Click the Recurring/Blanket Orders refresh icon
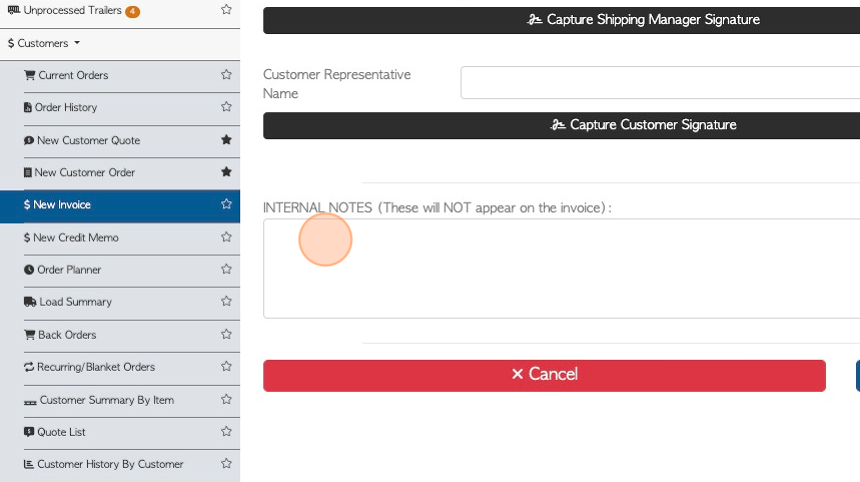Viewport: 860px width, 482px height. pyautogui.click(x=29, y=367)
